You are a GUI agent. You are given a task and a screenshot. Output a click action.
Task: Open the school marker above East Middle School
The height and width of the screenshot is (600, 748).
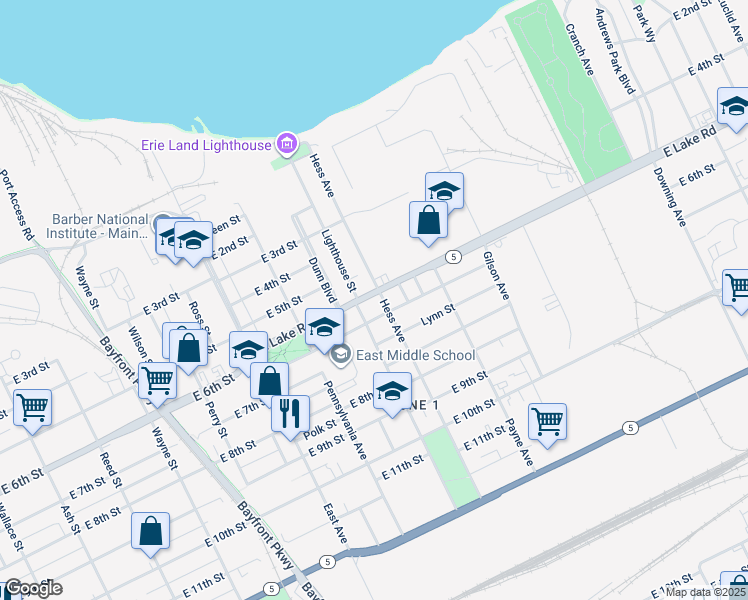[x=324, y=326]
